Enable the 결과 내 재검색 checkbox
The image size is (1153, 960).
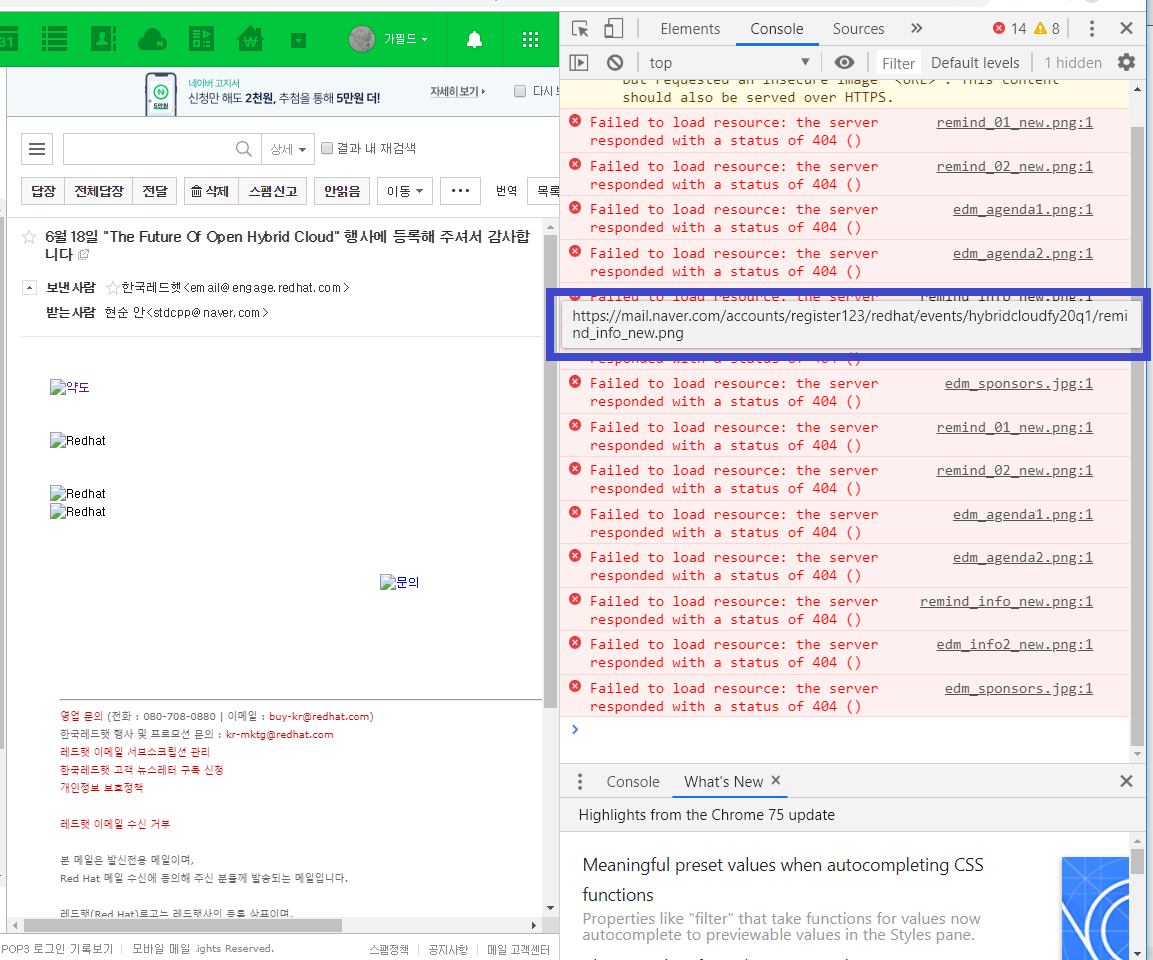[327, 148]
